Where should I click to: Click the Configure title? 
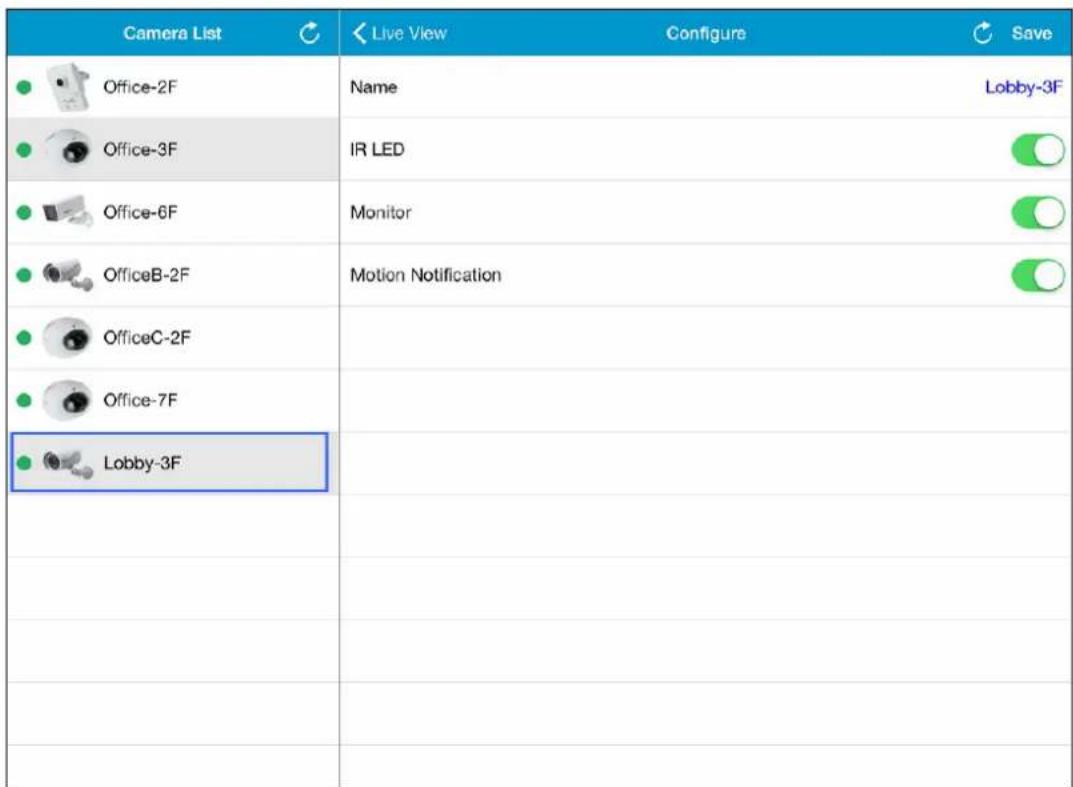706,34
